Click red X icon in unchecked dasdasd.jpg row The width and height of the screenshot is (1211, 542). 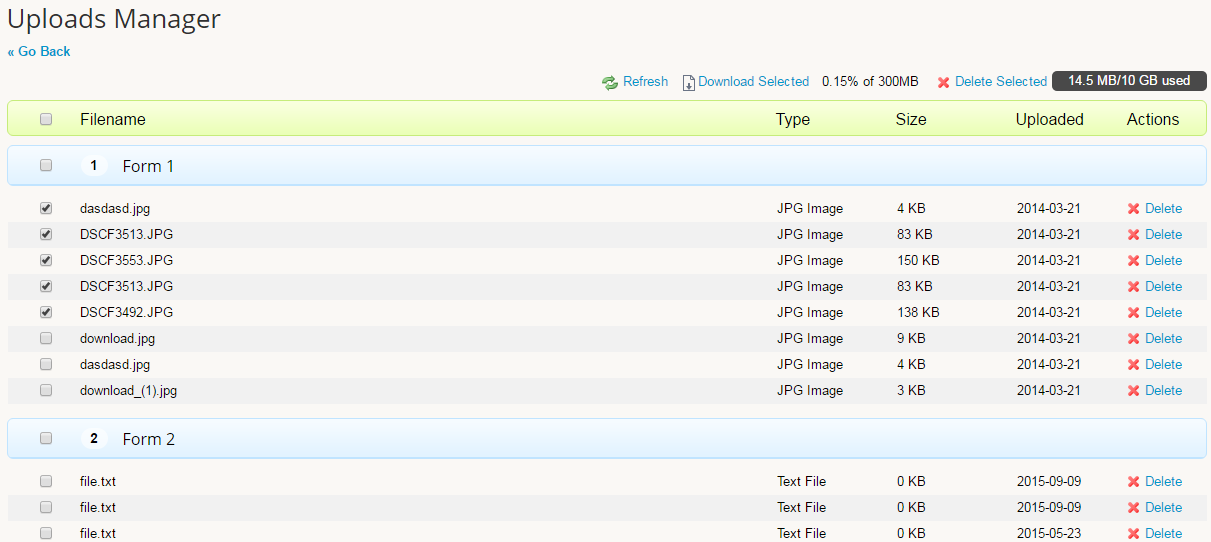point(1133,365)
